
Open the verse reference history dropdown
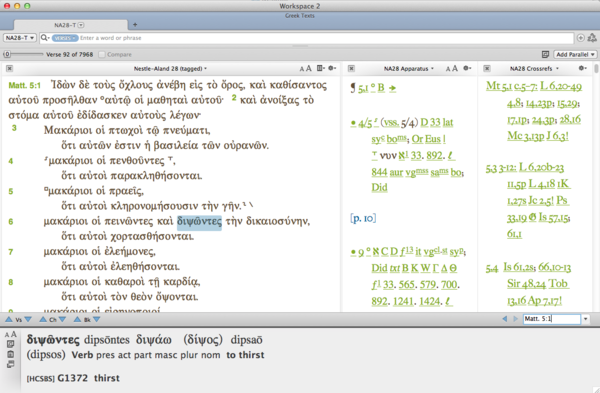[585, 319]
